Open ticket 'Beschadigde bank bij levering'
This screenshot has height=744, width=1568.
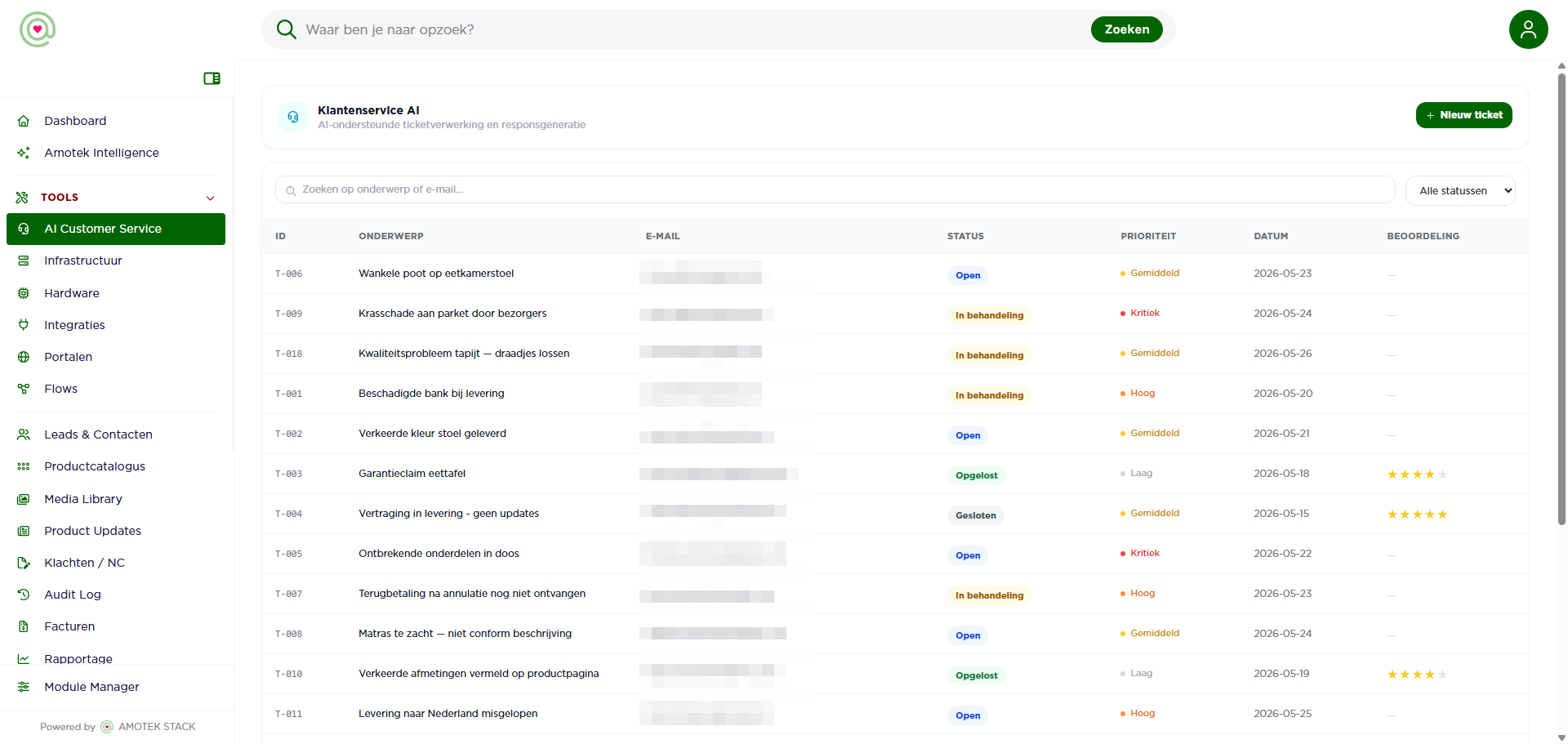[431, 394]
